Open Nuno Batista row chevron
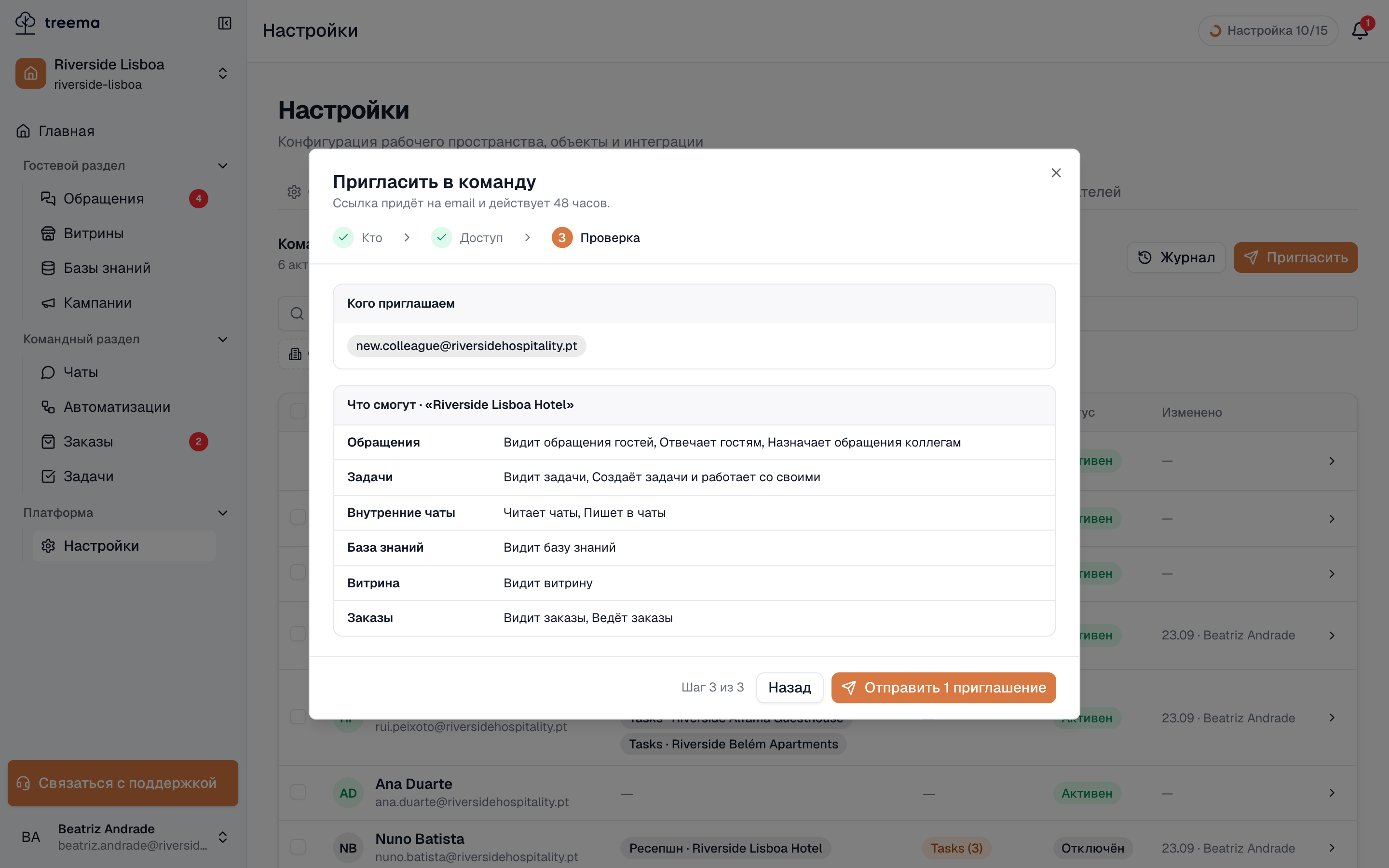 point(1332,848)
